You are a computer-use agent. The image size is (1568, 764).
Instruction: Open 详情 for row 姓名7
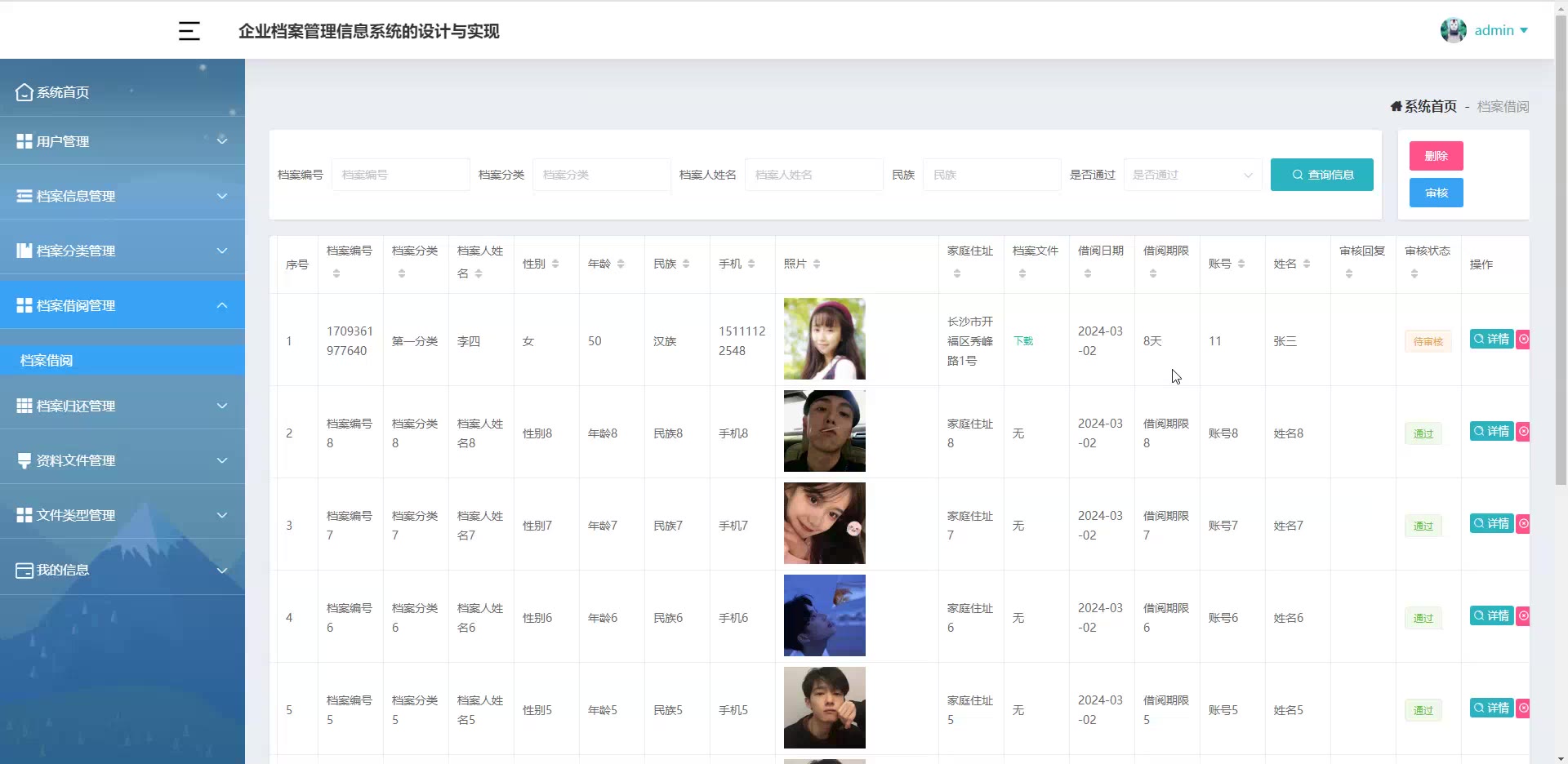click(1491, 523)
